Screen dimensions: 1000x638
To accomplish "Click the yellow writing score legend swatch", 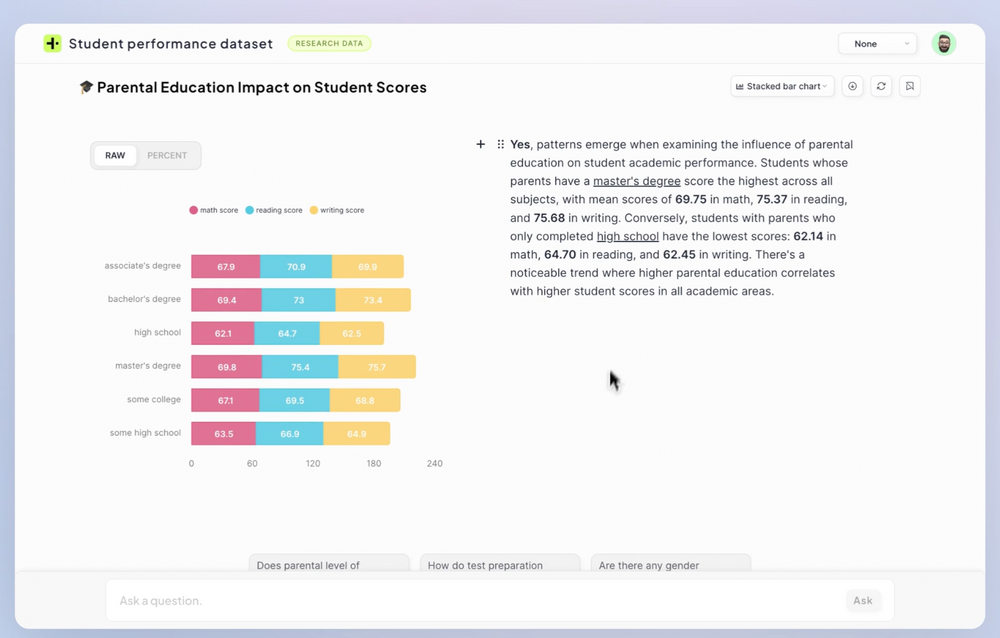I will click(x=313, y=210).
